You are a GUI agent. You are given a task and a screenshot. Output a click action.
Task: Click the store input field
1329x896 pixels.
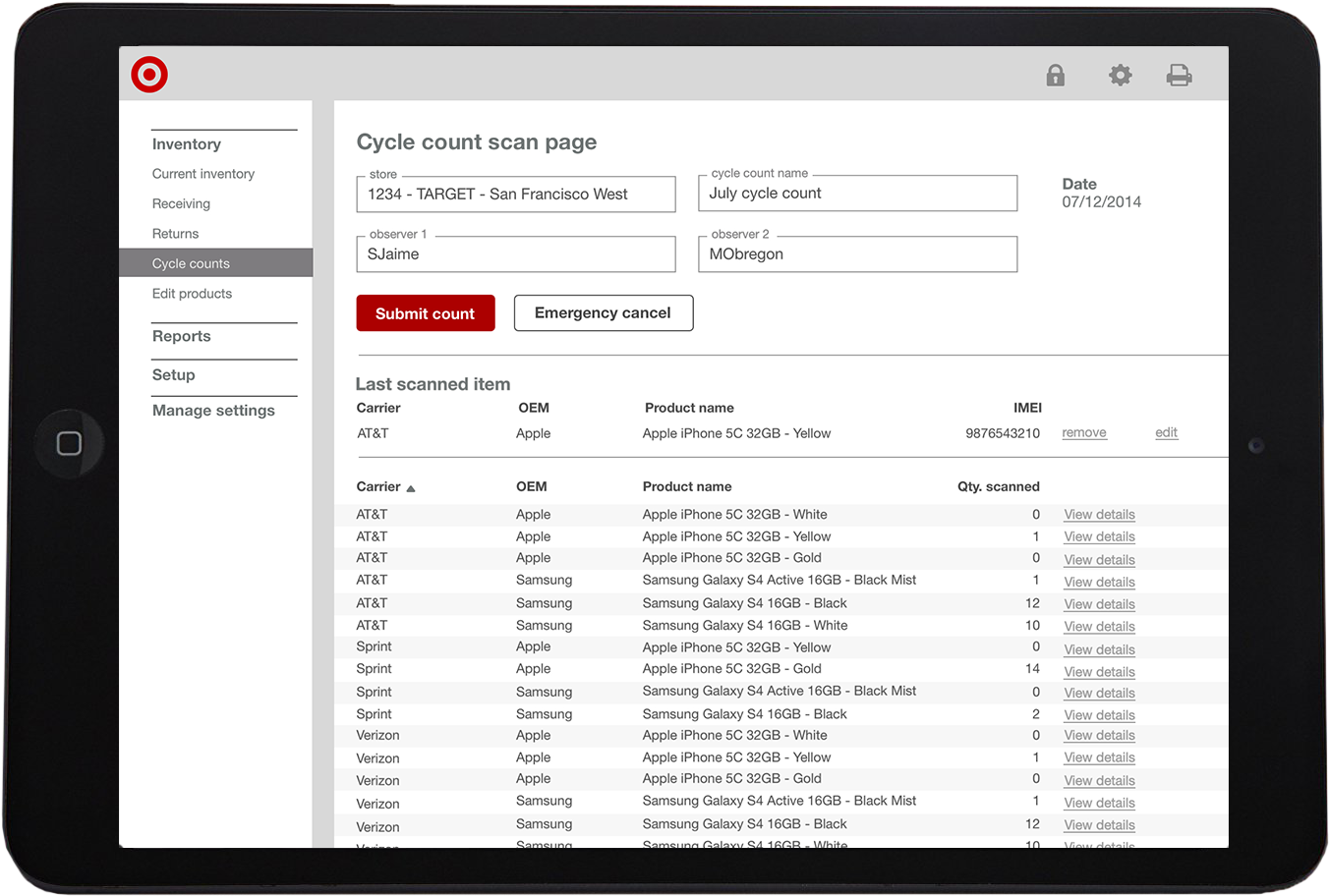point(515,195)
